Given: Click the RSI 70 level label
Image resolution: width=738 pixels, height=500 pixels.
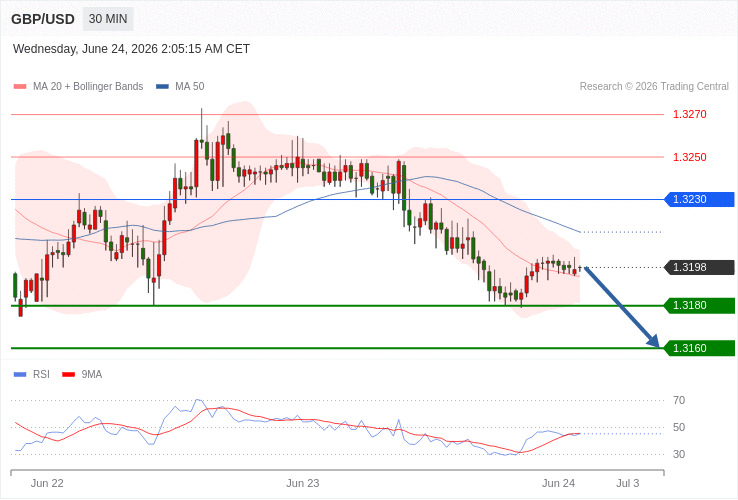Looking at the screenshot, I should (679, 401).
